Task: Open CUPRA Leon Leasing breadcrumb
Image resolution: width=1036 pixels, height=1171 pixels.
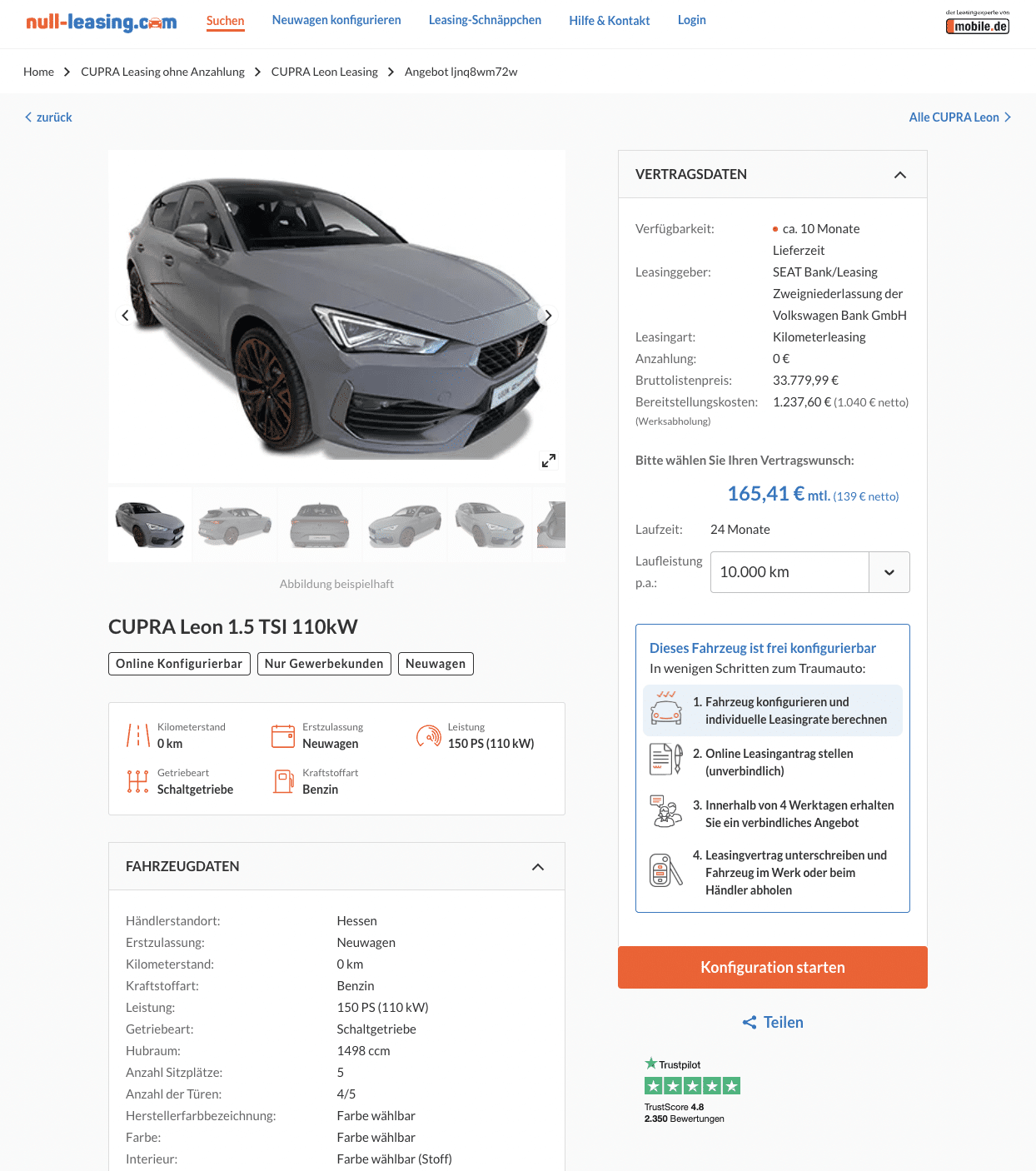Action: tap(325, 72)
